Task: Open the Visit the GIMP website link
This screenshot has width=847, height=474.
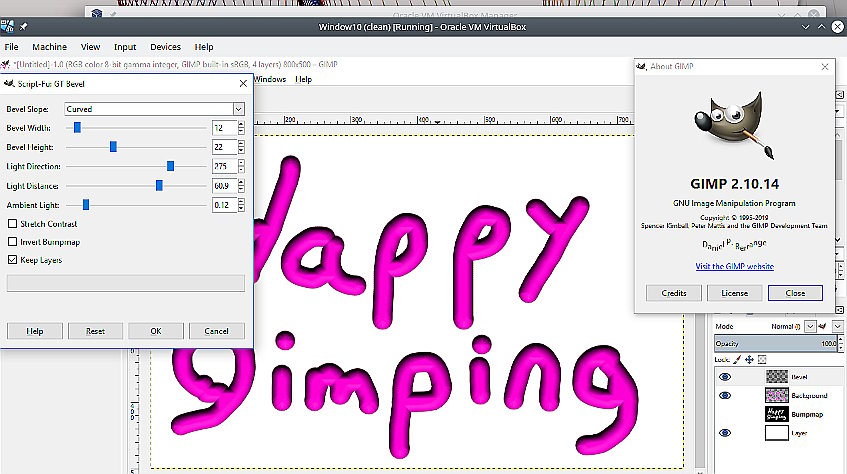Action: point(734,266)
